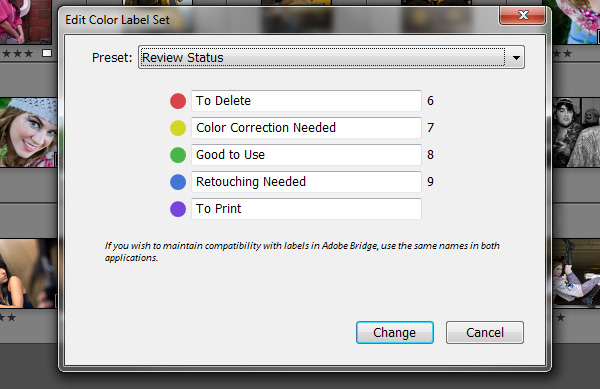Click the green color label dot
Screen dimensions: 600x389
tap(178, 155)
